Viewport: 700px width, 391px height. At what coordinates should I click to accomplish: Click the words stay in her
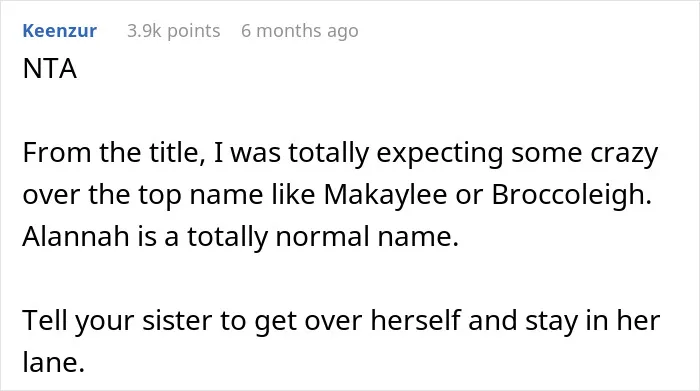point(592,320)
